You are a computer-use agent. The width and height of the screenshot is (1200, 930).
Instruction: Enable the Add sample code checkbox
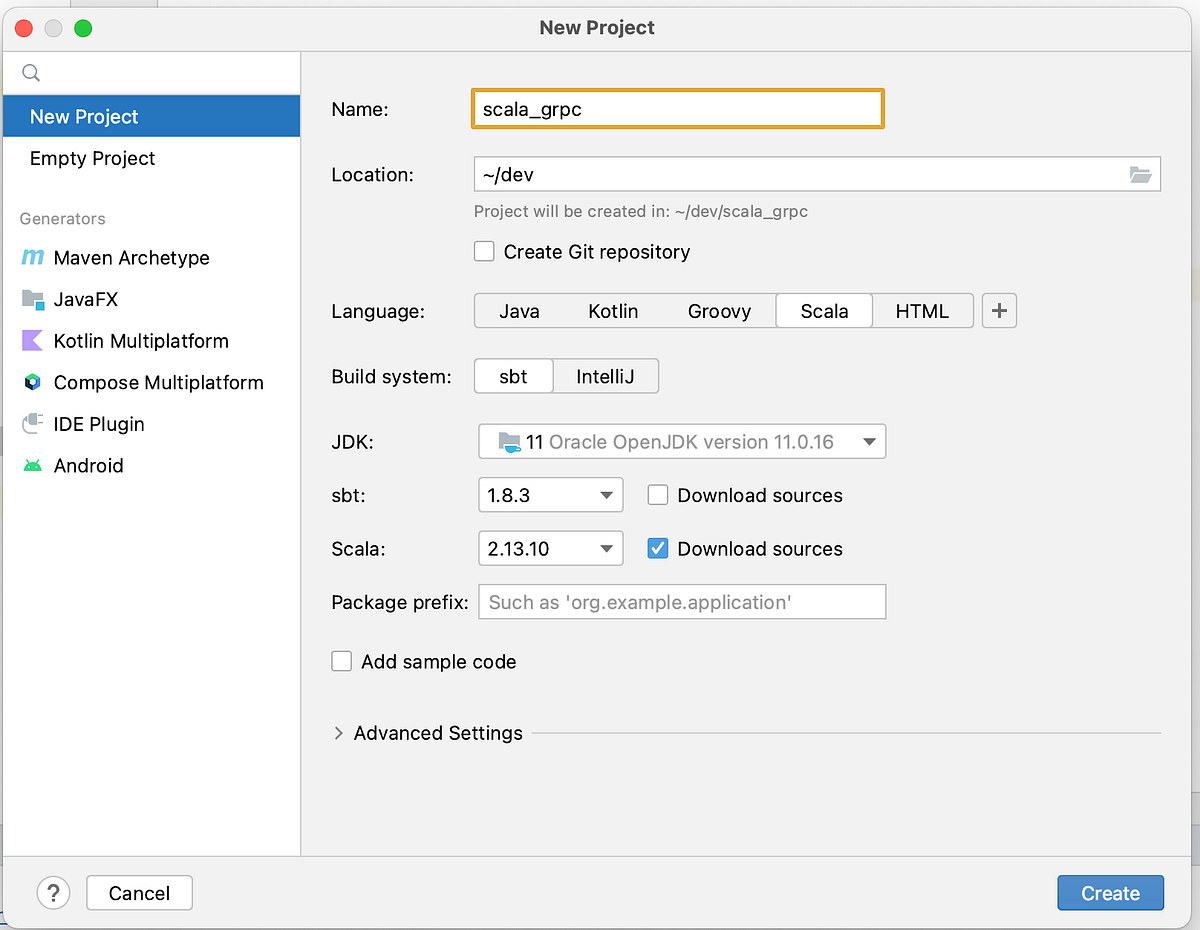click(x=341, y=661)
